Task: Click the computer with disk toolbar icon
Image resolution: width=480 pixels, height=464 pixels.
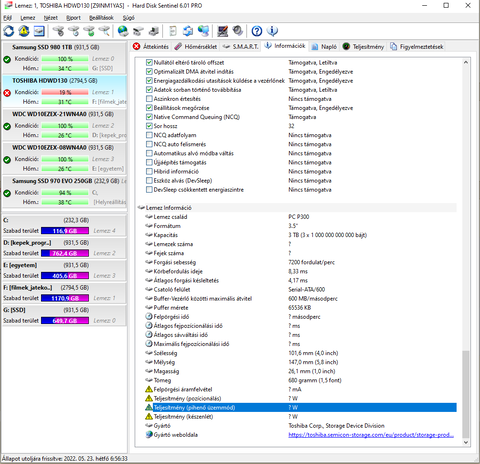Action: coord(154,31)
